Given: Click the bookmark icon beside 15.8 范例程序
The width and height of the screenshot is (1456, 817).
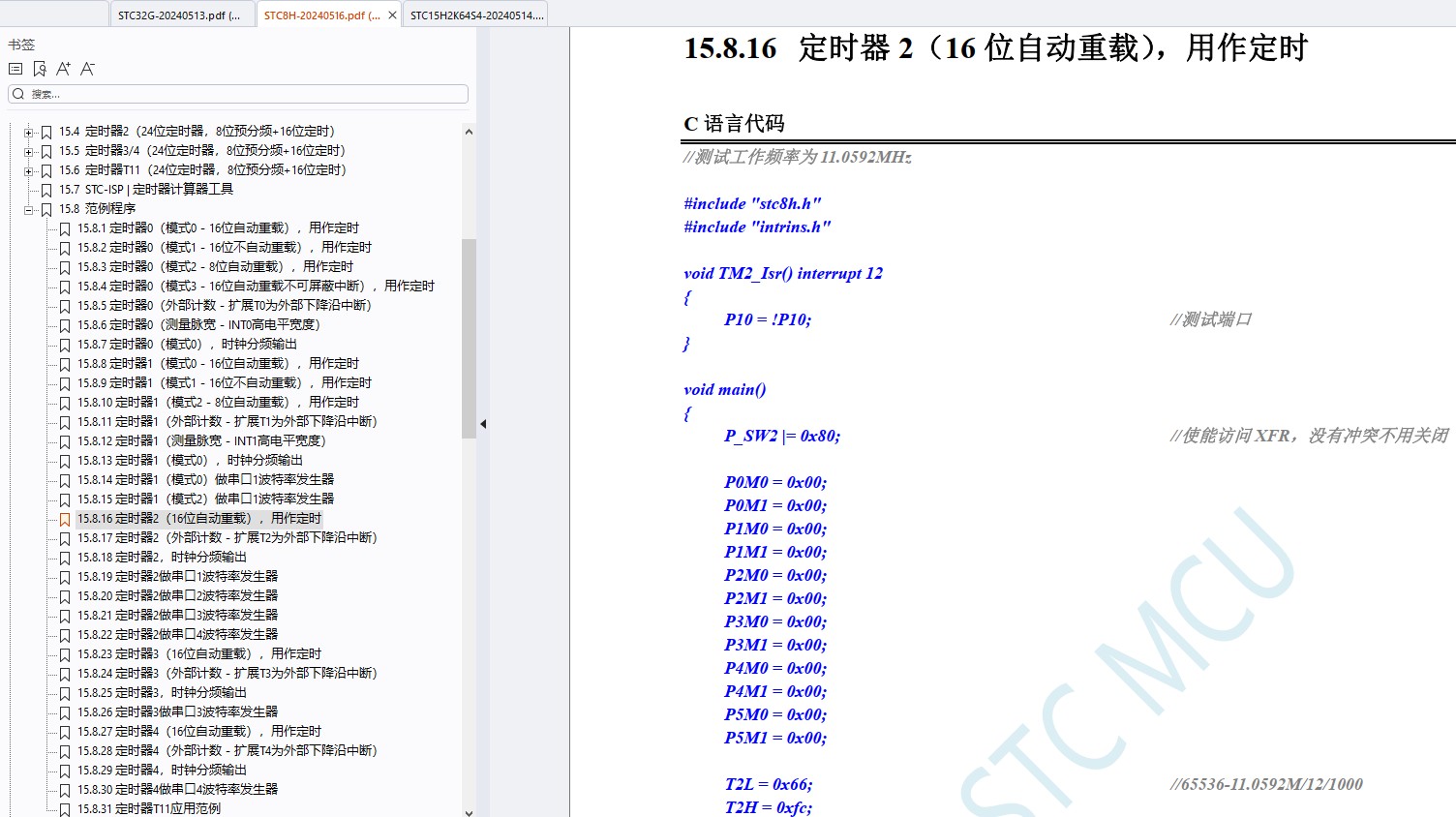Looking at the screenshot, I should tap(45, 209).
